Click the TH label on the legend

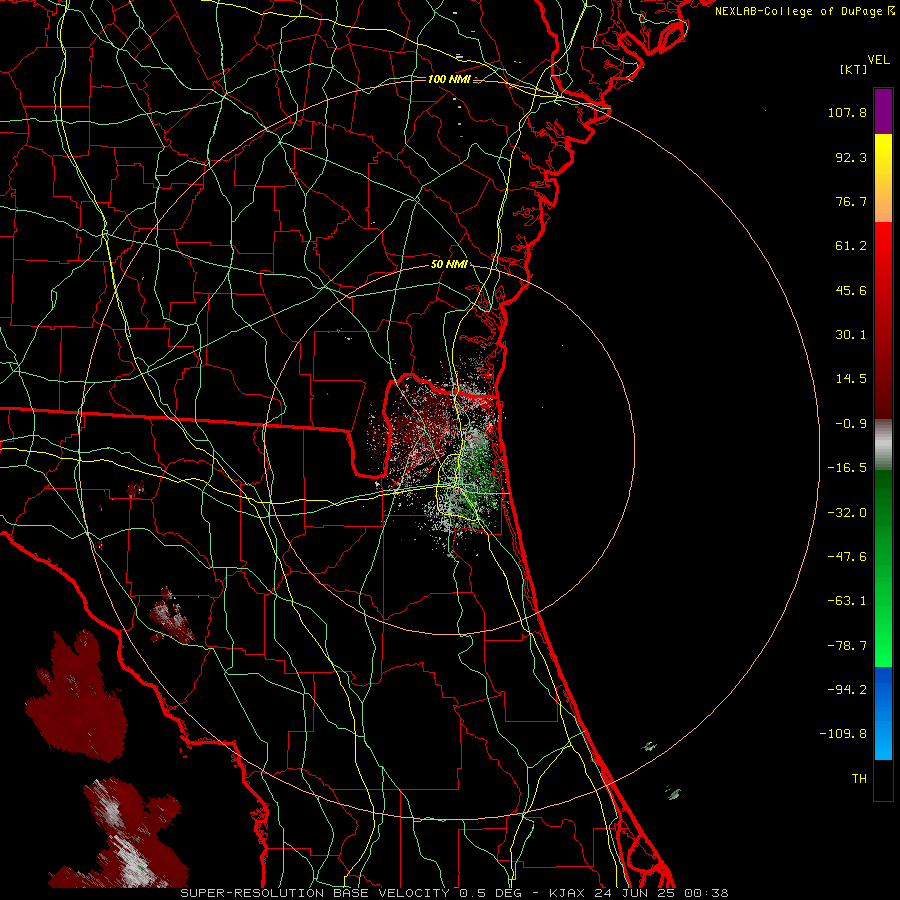(859, 778)
